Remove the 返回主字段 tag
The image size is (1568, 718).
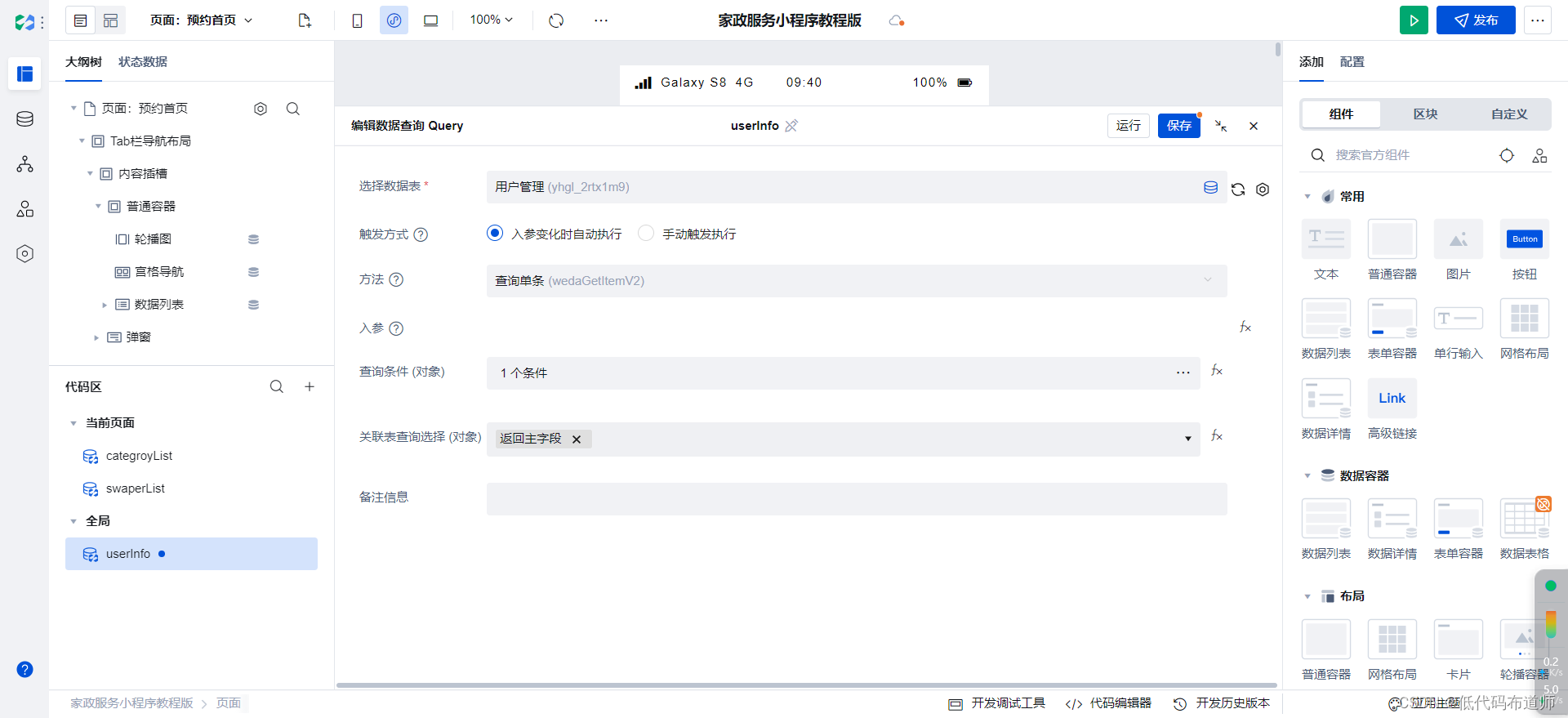(x=577, y=439)
